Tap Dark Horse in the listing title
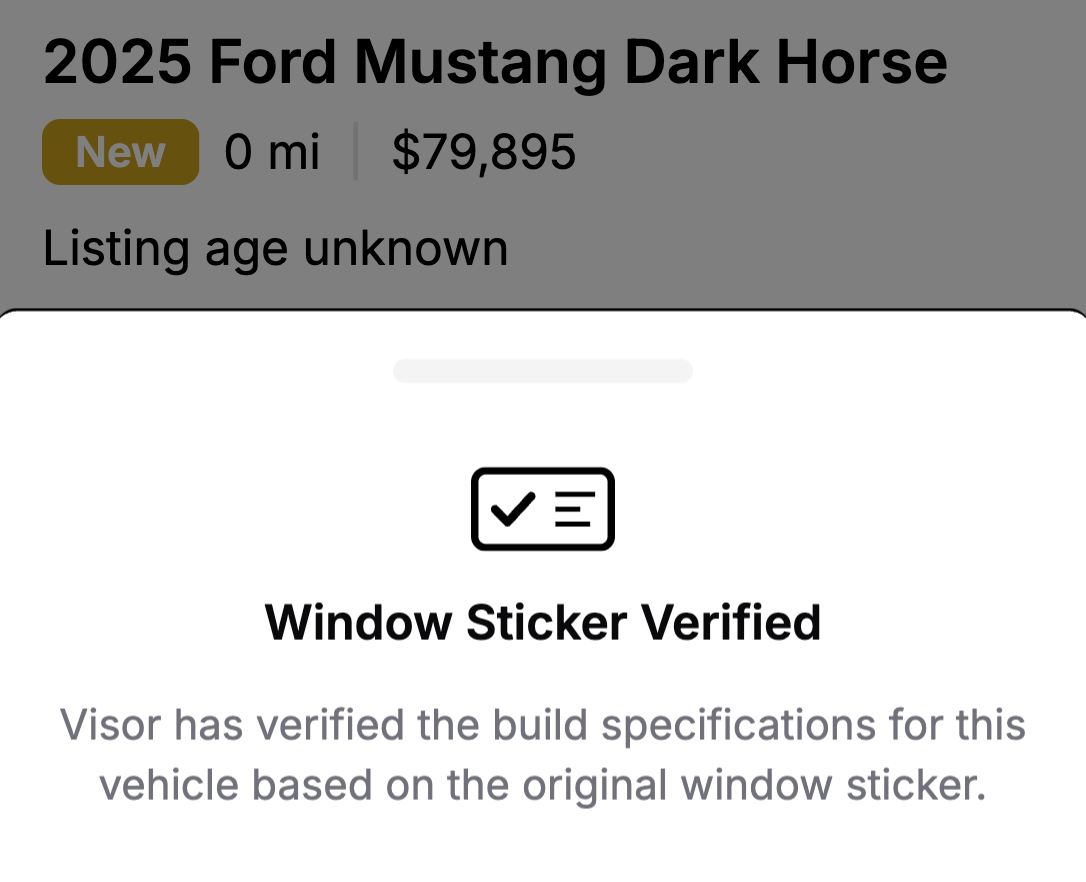 (785, 62)
